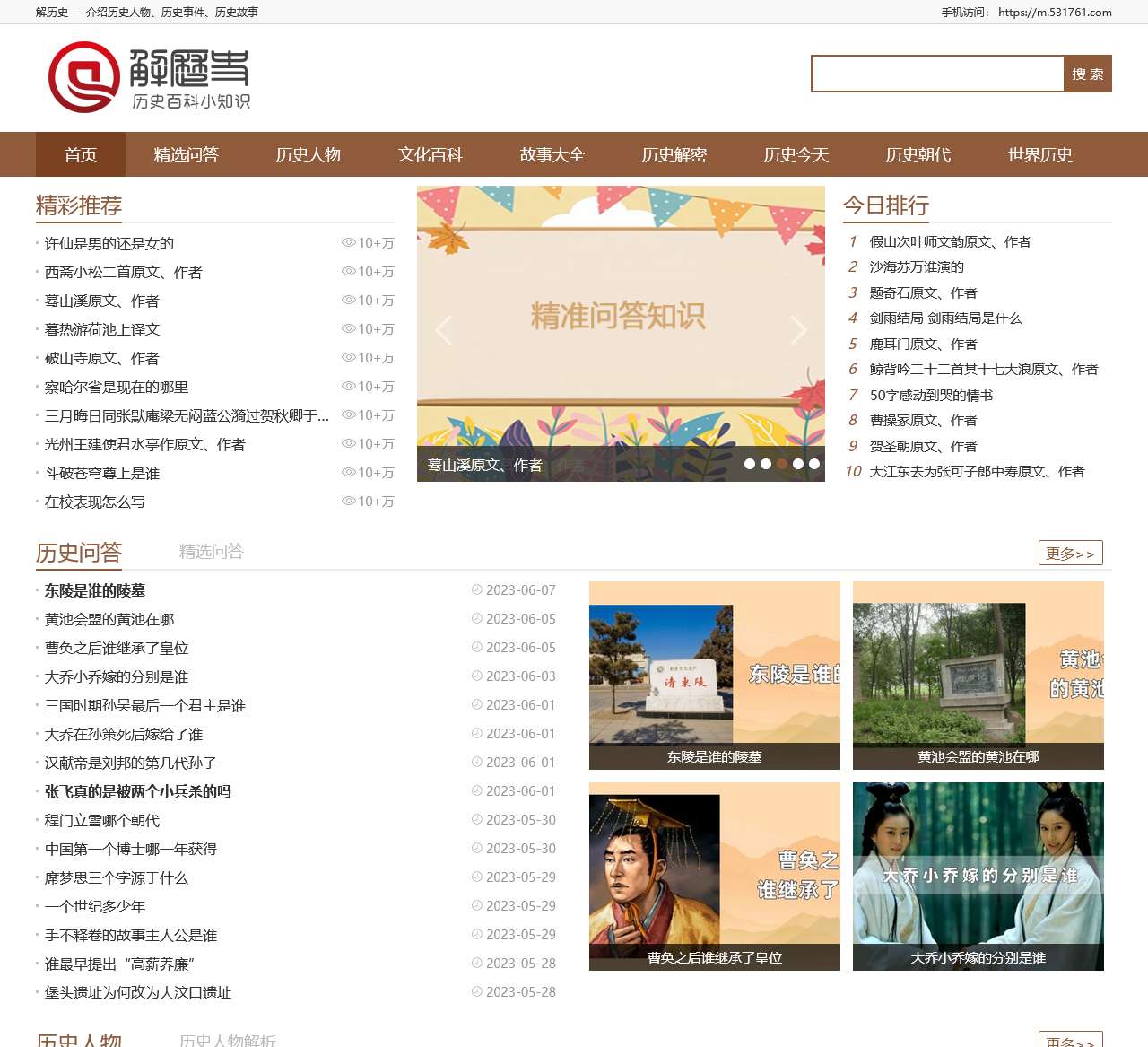Screen dimensions: 1148x1047
Task: Select the third carousel dot indicator
Action: [x=782, y=464]
